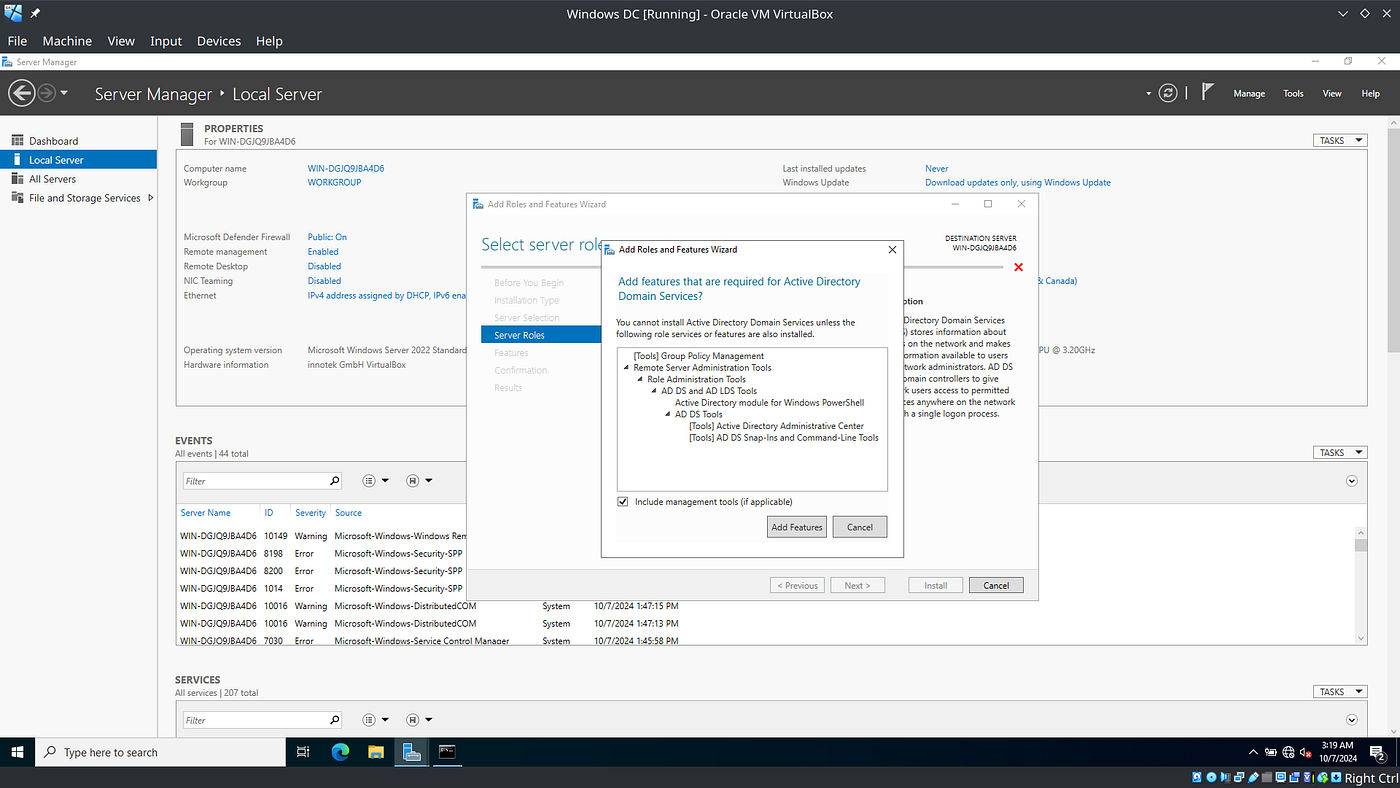Open the Server Manager Tools menu

[1294, 93]
